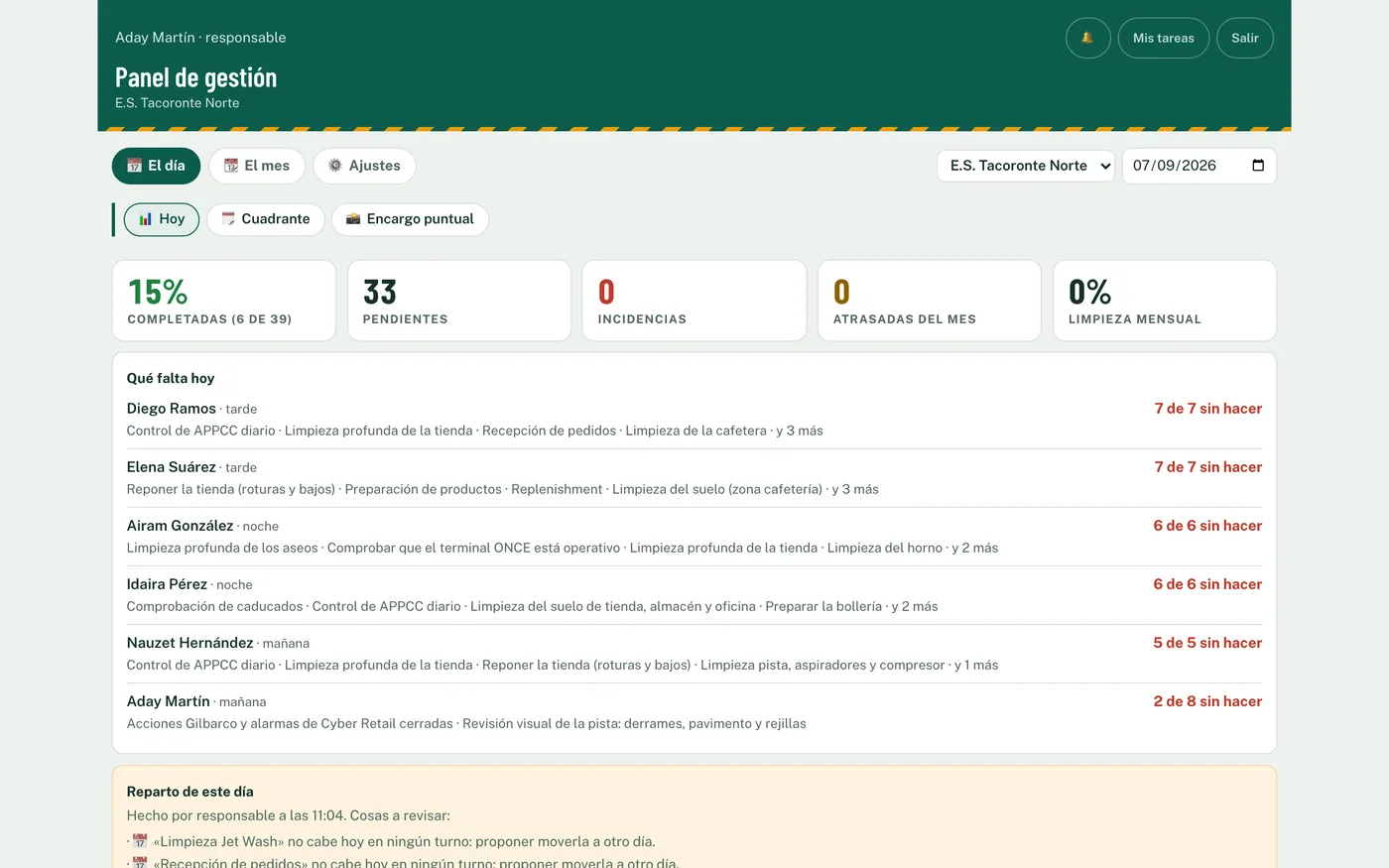
Task: Click the Cuadrante schedule icon
Action: click(228, 219)
